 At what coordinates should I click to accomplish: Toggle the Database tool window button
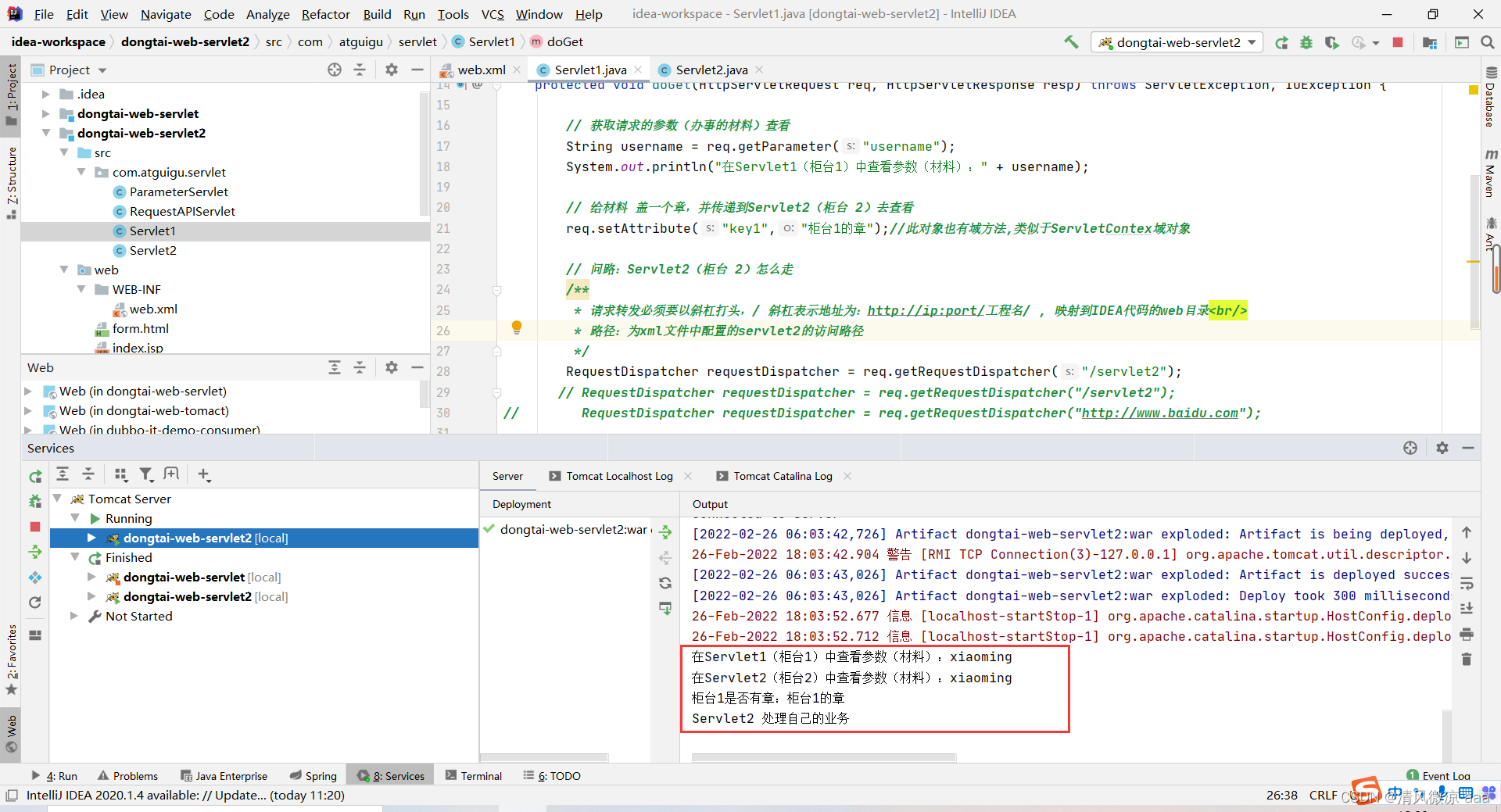coord(1490,98)
